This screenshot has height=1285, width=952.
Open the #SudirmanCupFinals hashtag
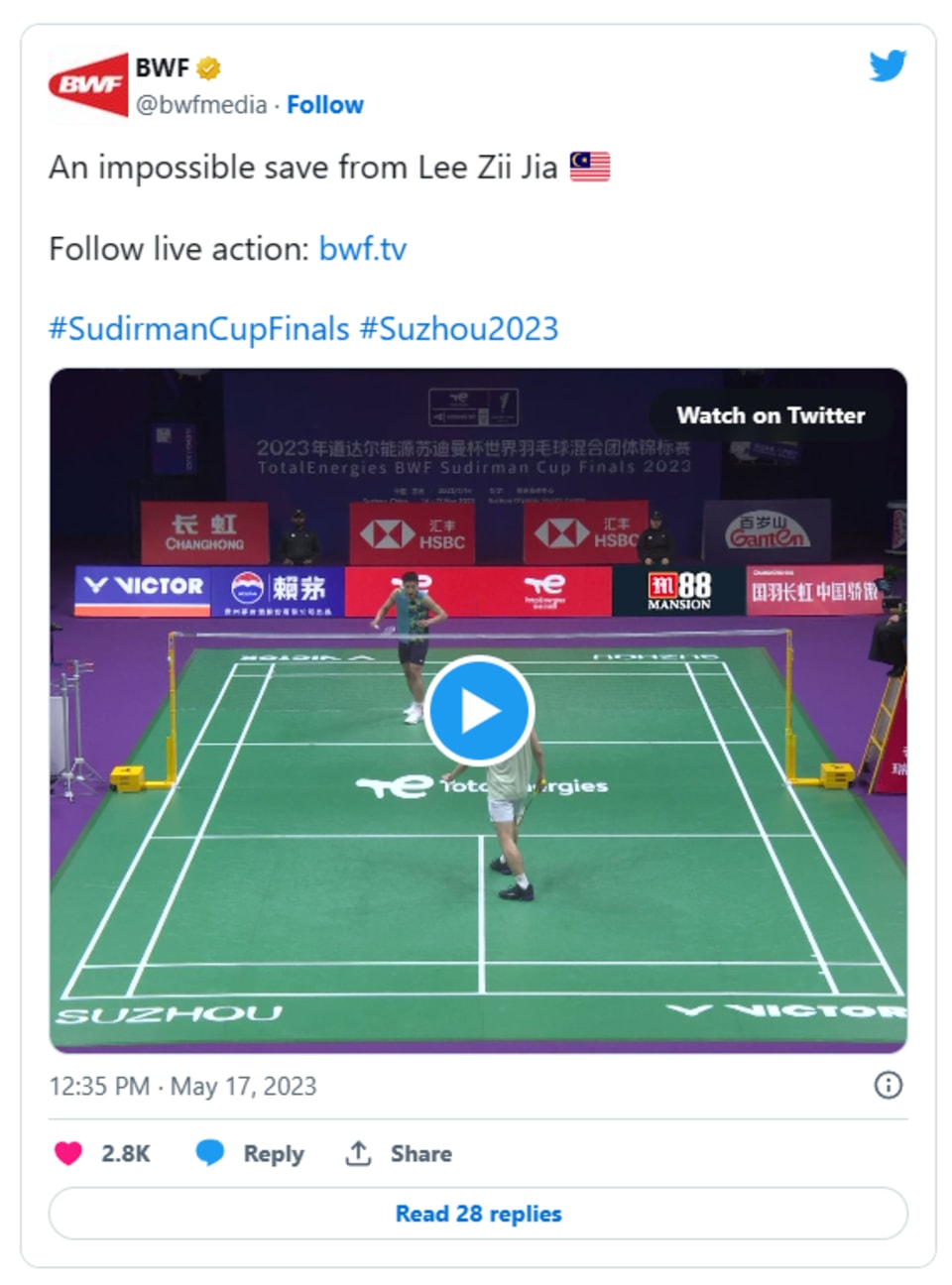199,328
